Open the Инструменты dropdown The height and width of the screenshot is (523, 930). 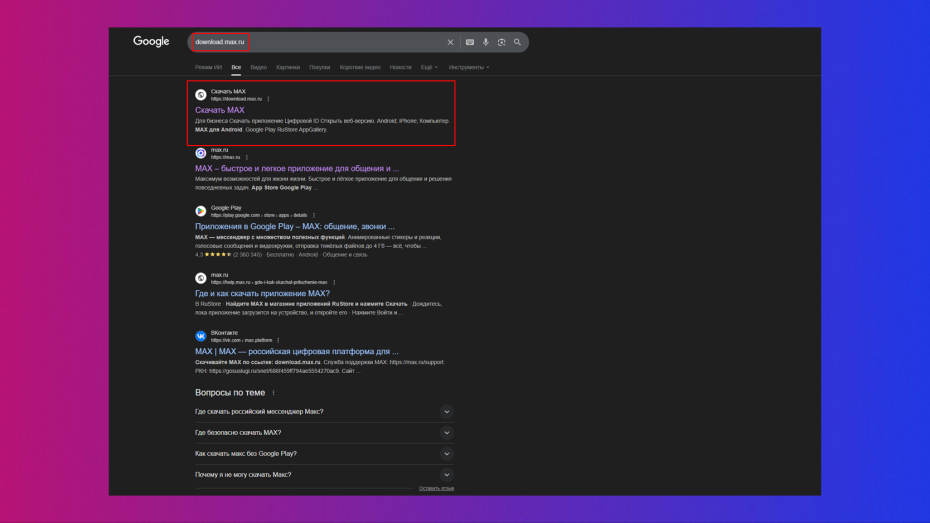coord(469,68)
